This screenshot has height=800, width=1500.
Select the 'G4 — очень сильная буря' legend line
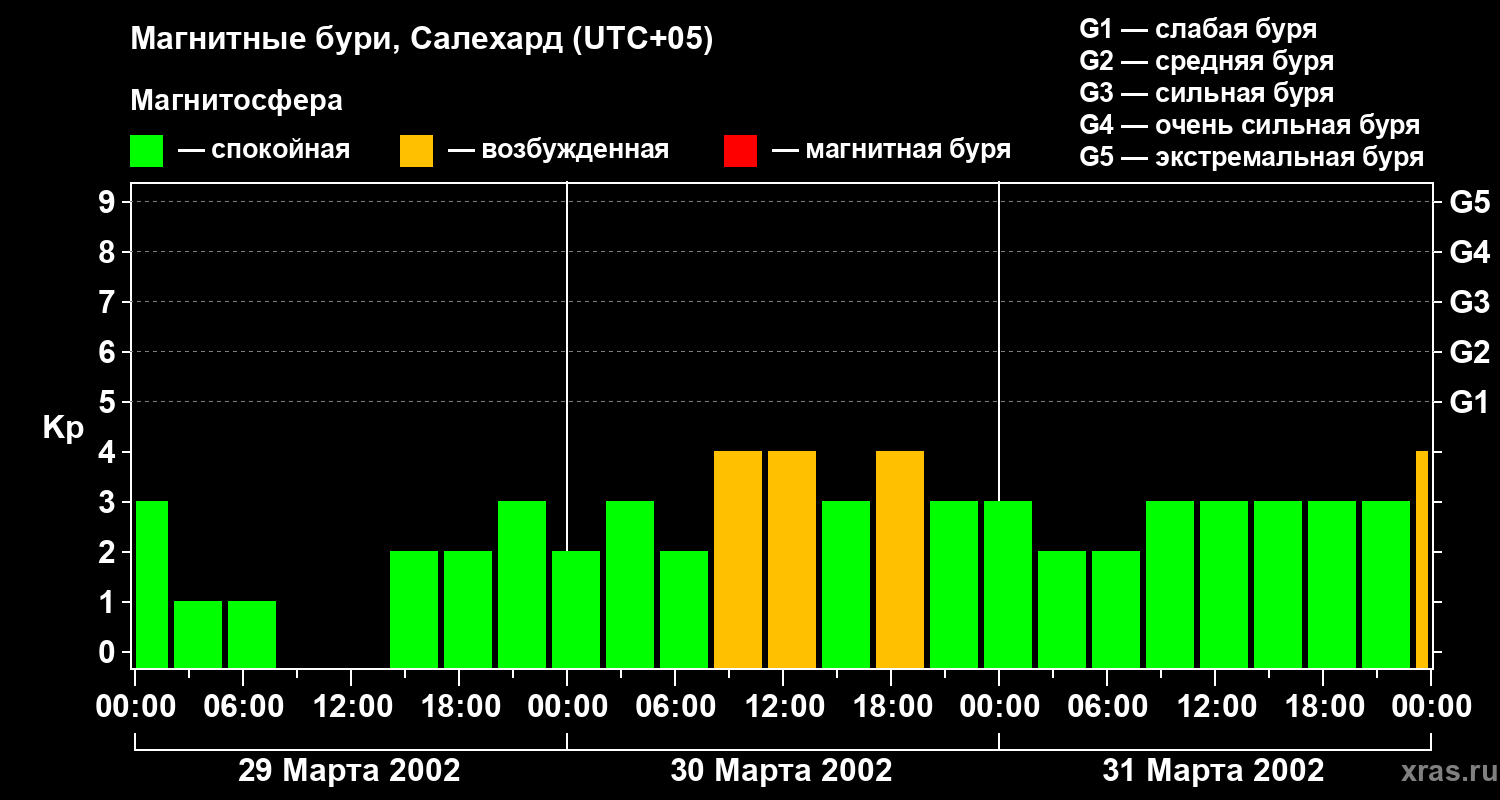pyautogui.click(x=1249, y=125)
